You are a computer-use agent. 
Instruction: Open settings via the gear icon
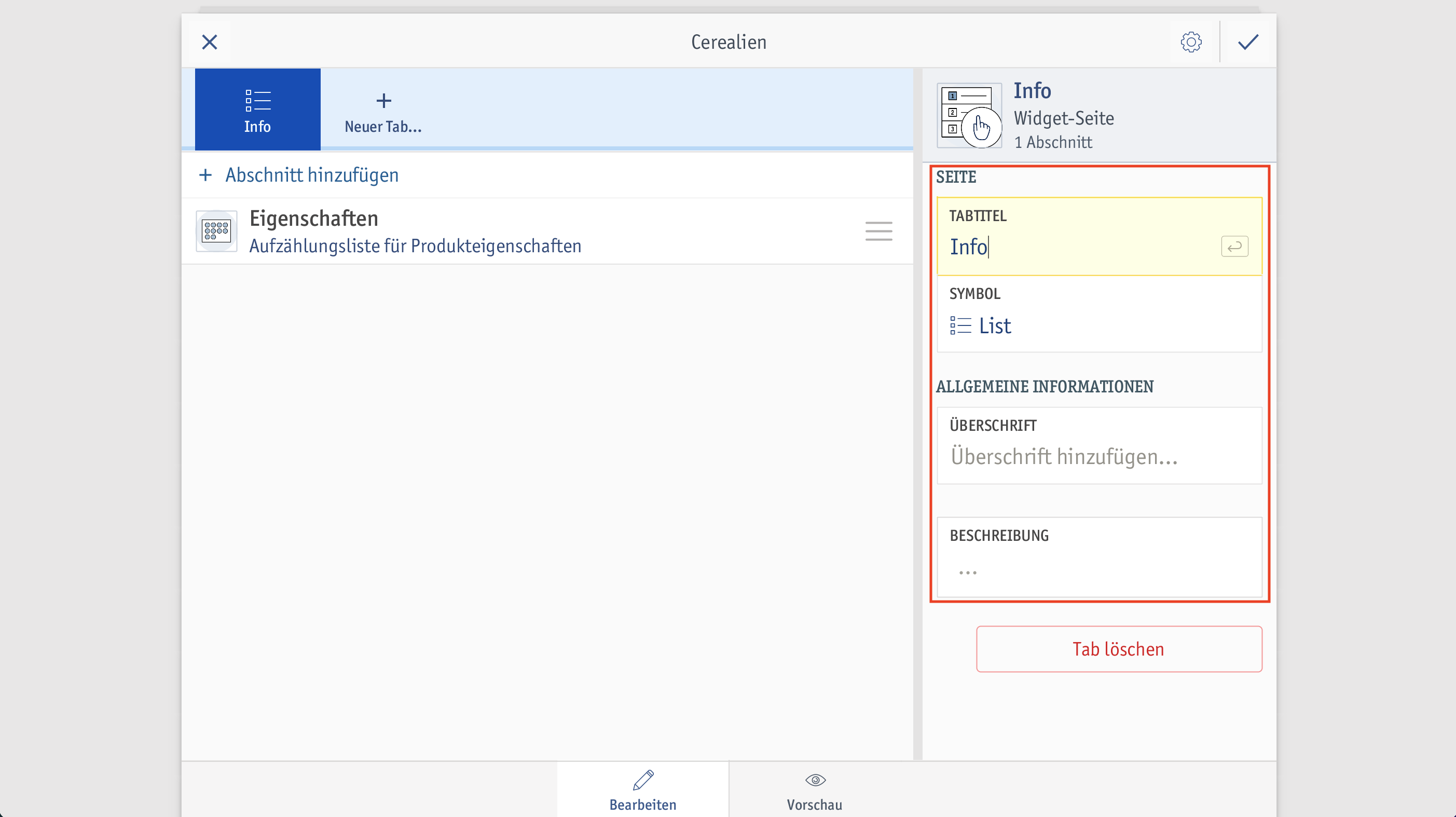[x=1191, y=42]
